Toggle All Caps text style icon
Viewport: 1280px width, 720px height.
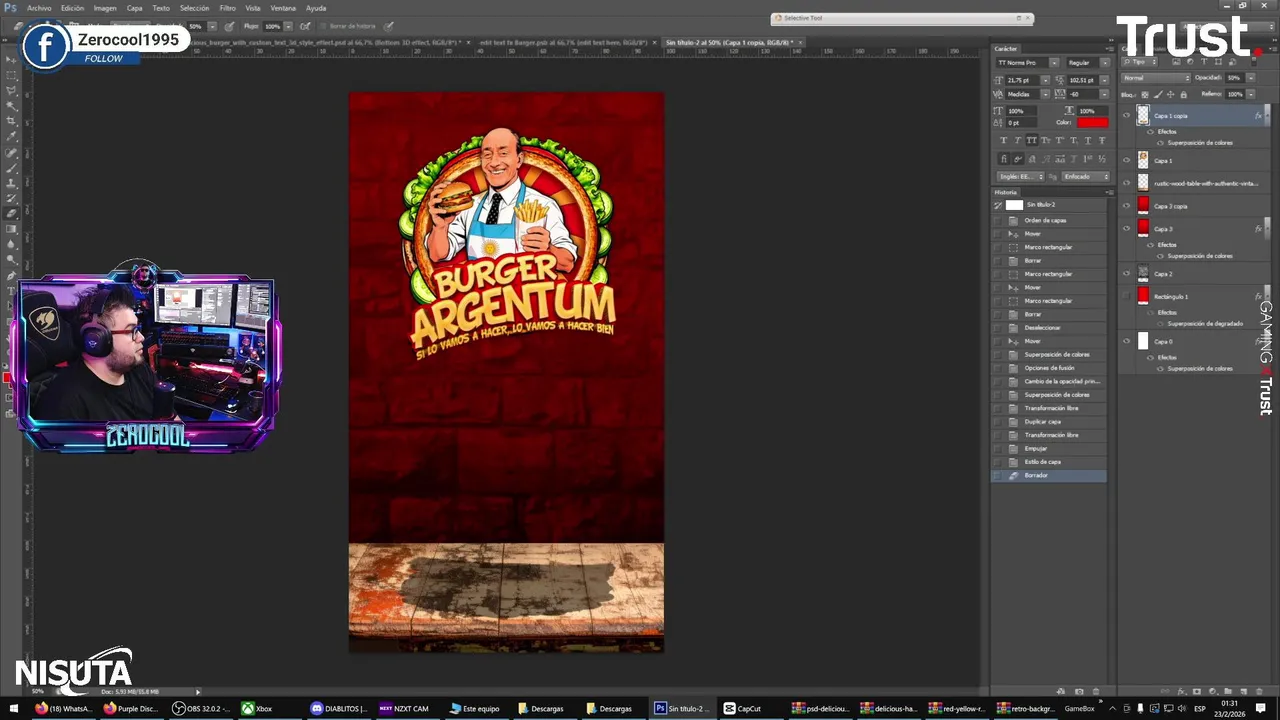click(x=1032, y=140)
